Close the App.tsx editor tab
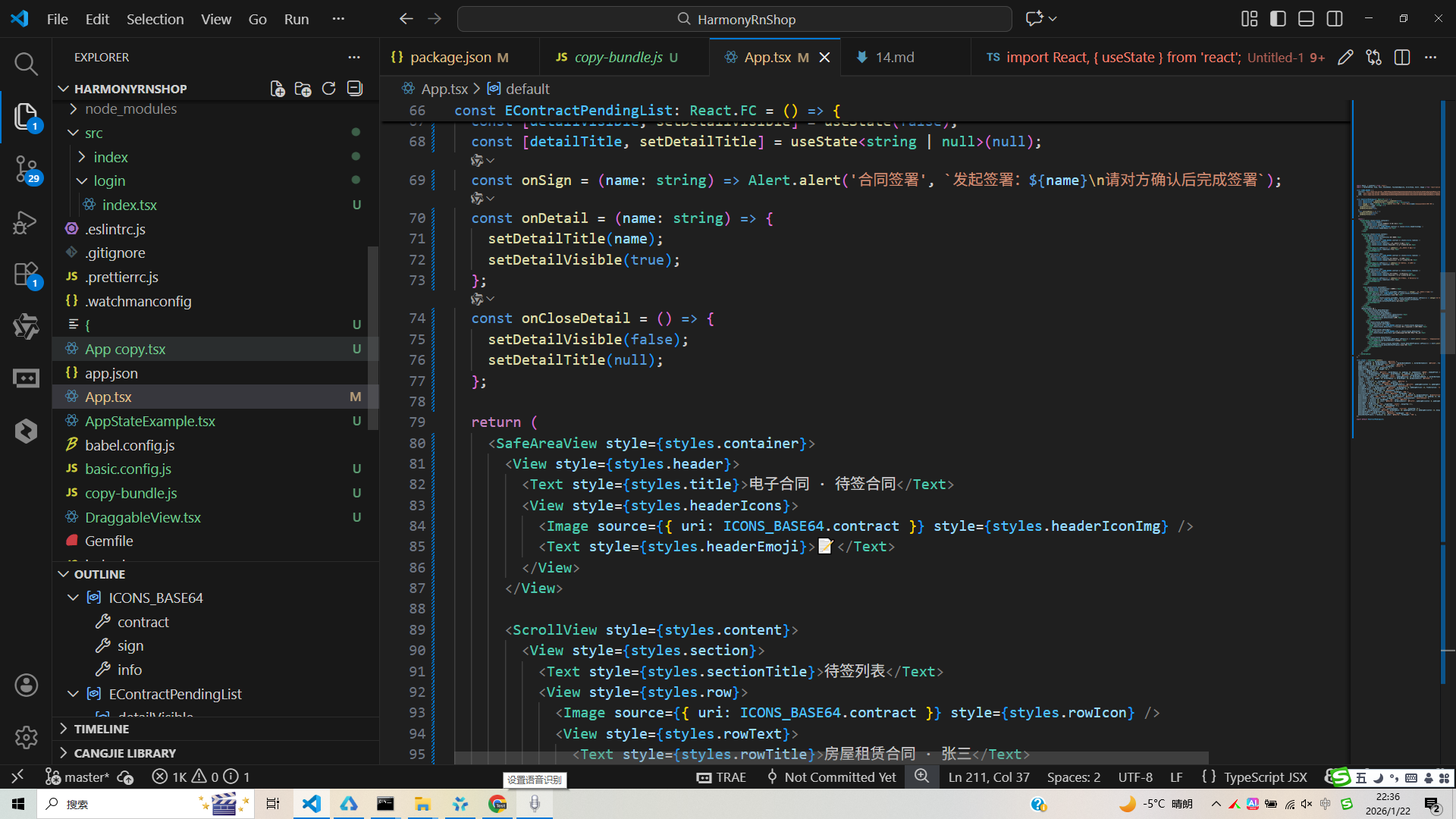The image size is (1456, 819). coord(825,58)
